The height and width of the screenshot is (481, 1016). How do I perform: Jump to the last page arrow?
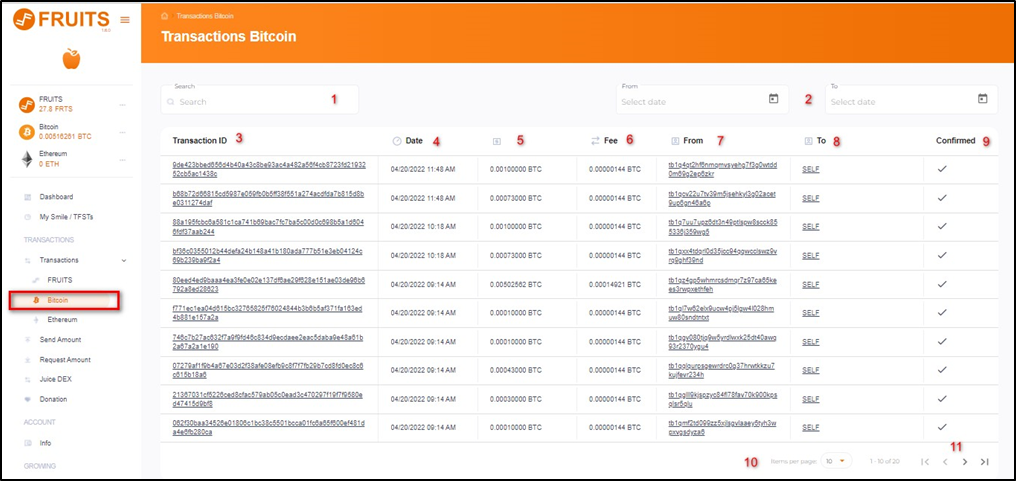coord(985,461)
